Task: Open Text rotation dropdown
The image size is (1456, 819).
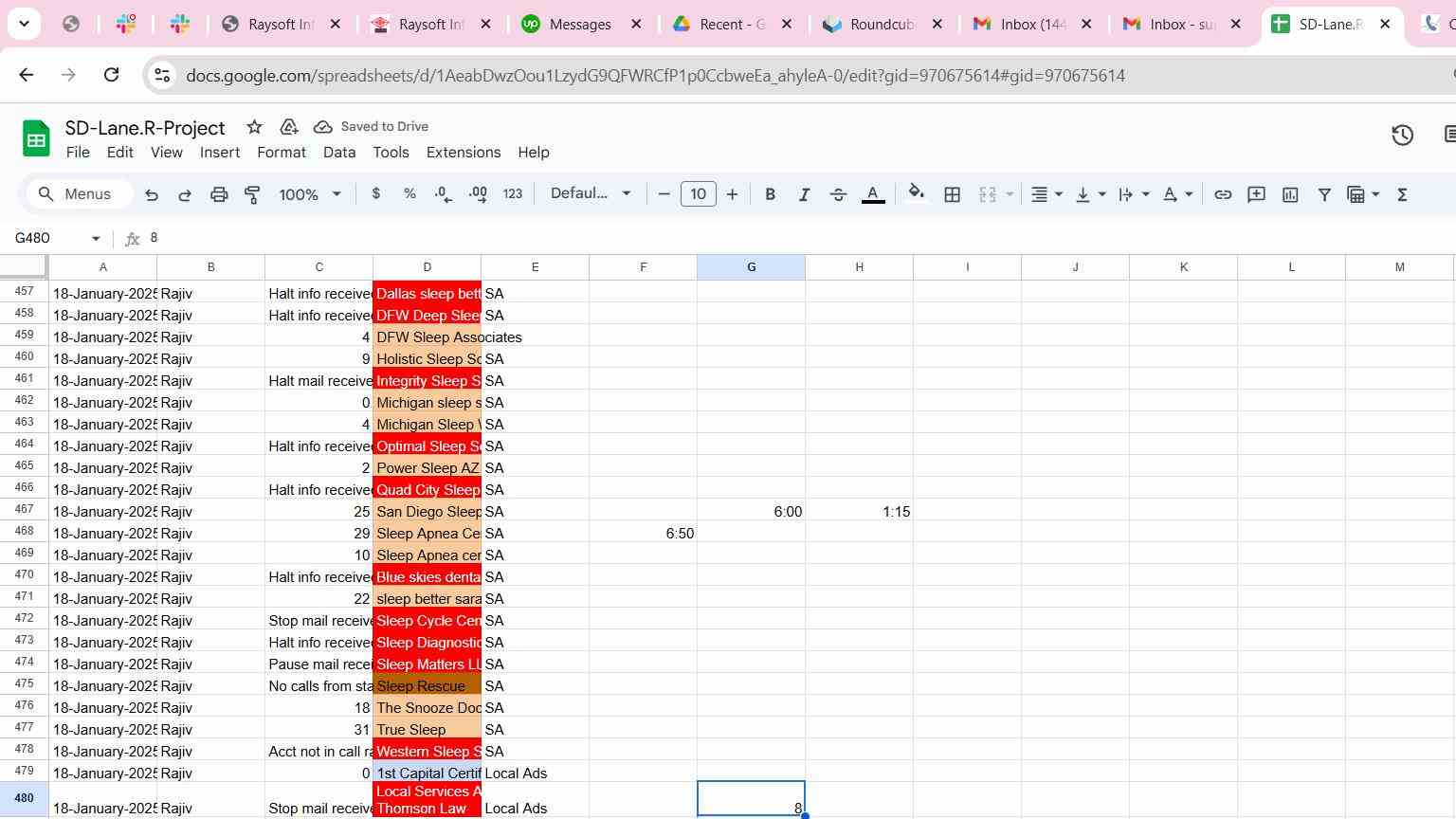Action: coord(1177,194)
